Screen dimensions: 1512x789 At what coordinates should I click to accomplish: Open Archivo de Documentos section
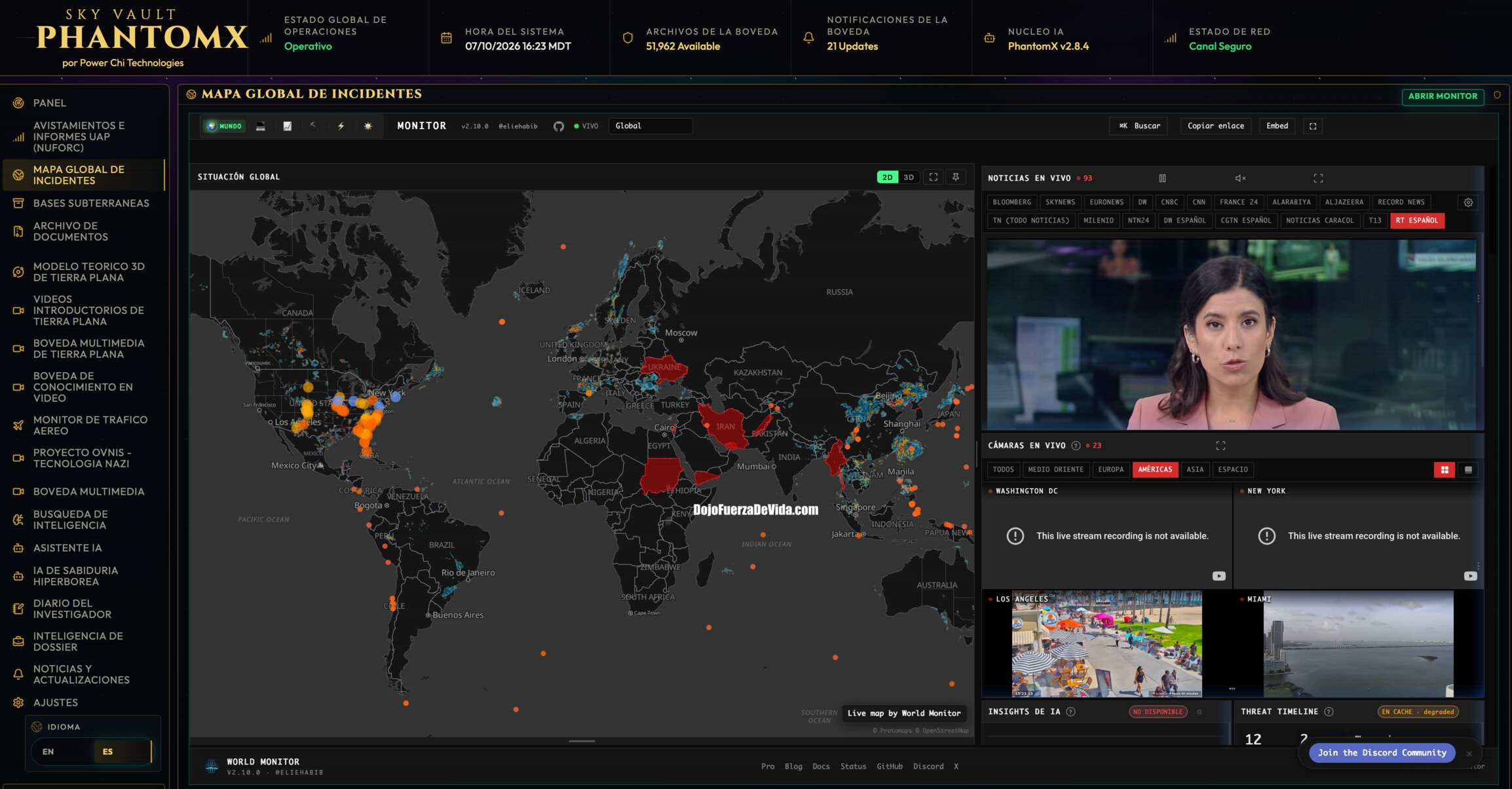(x=83, y=231)
